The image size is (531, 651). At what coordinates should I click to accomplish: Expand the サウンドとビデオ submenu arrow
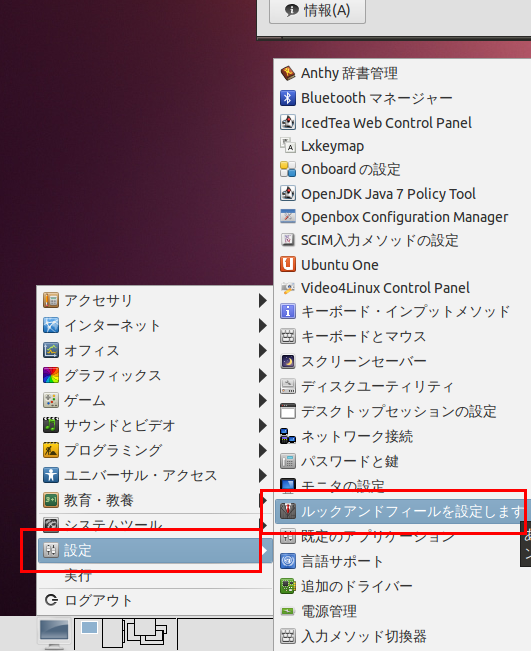tap(262, 425)
